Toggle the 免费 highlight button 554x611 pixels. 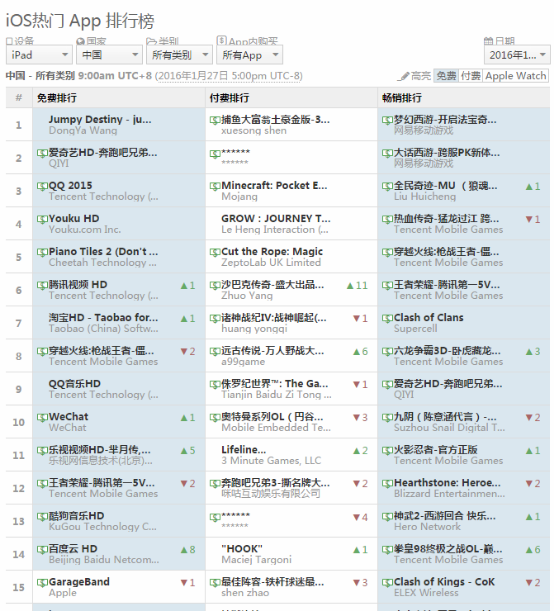click(446, 76)
